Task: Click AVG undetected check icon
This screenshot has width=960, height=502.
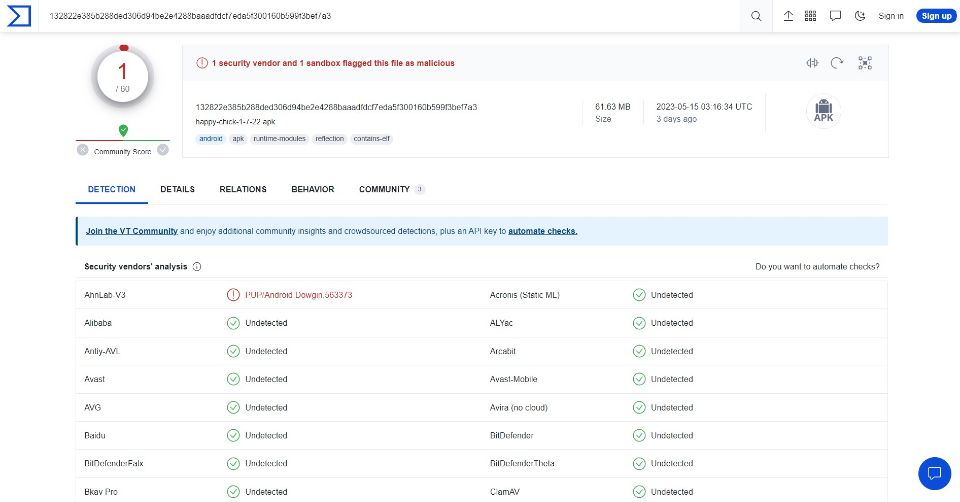Action: pyautogui.click(x=233, y=407)
